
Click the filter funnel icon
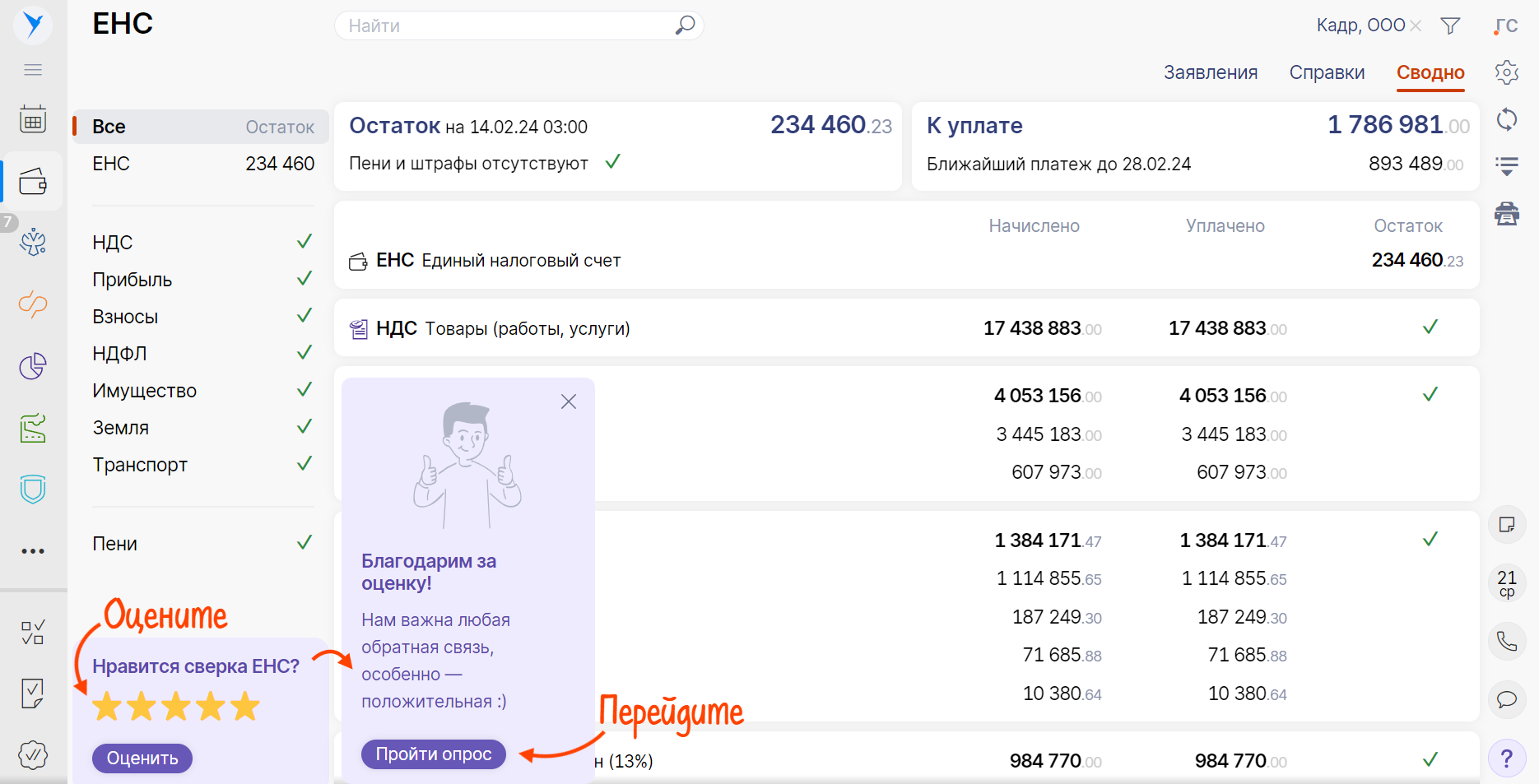(1450, 26)
